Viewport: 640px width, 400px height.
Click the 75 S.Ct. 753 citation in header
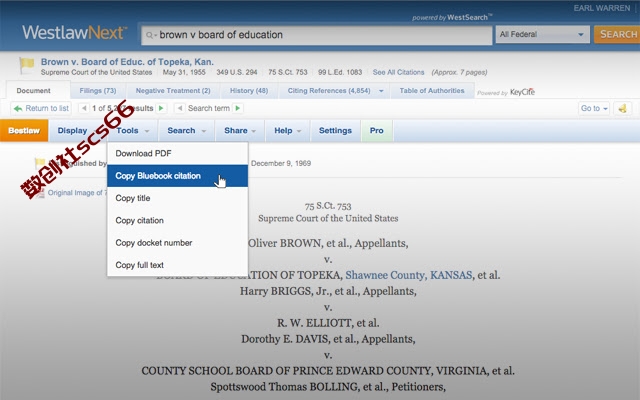tap(288, 72)
